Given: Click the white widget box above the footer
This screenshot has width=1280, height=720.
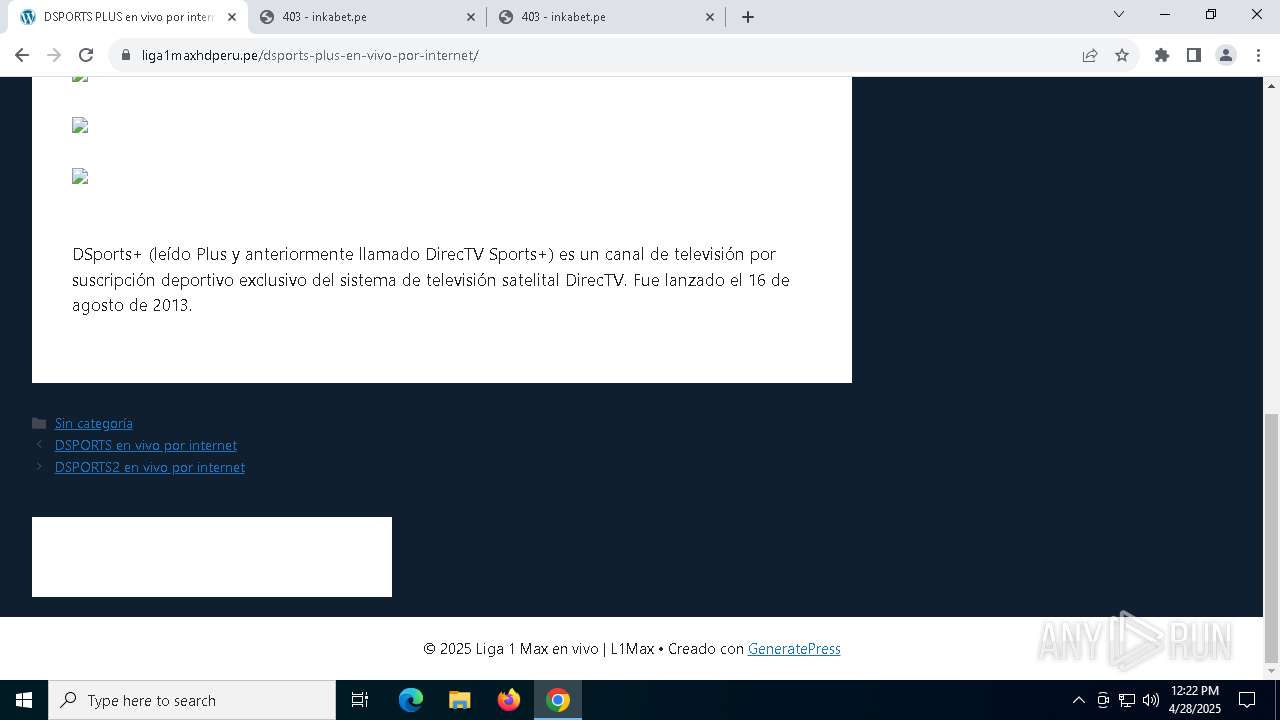Looking at the screenshot, I should click(212, 557).
